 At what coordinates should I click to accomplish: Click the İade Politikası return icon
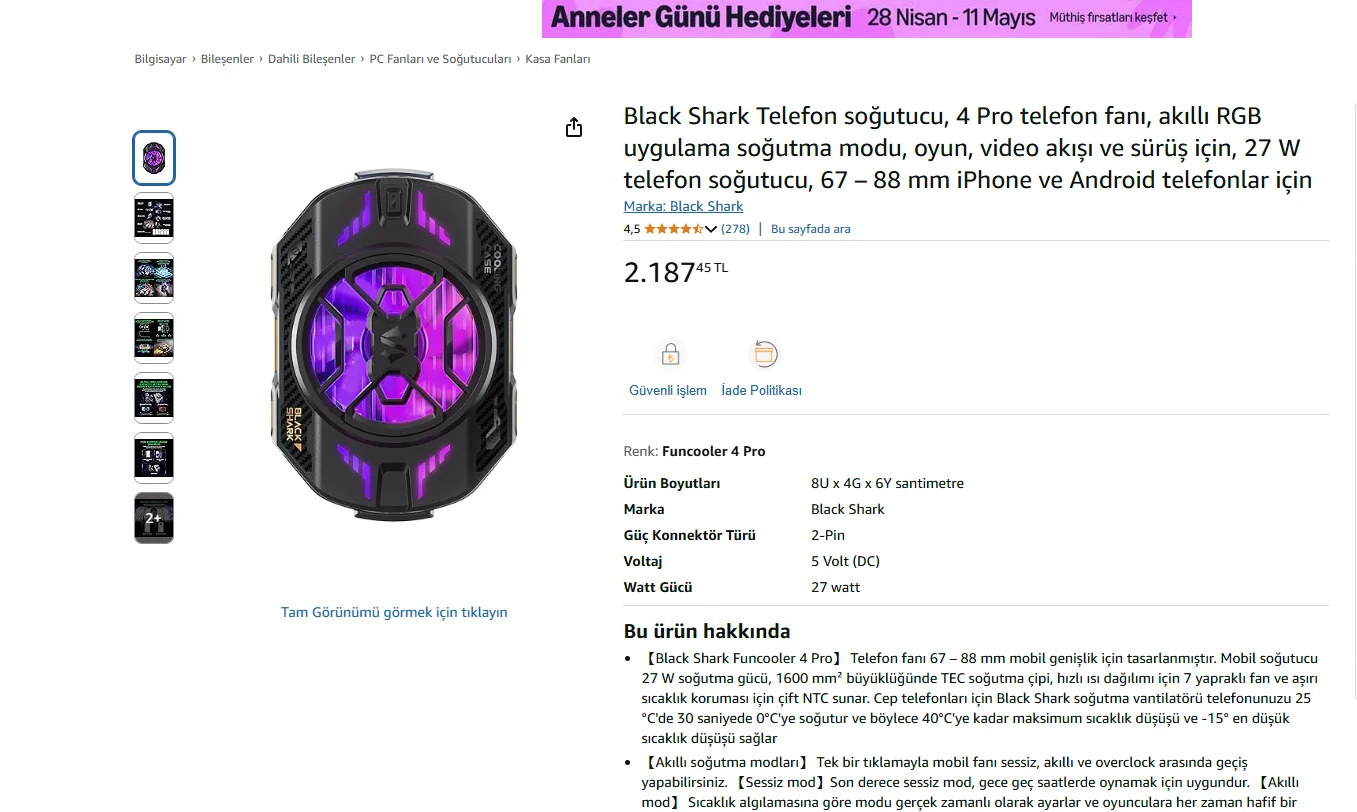[764, 354]
